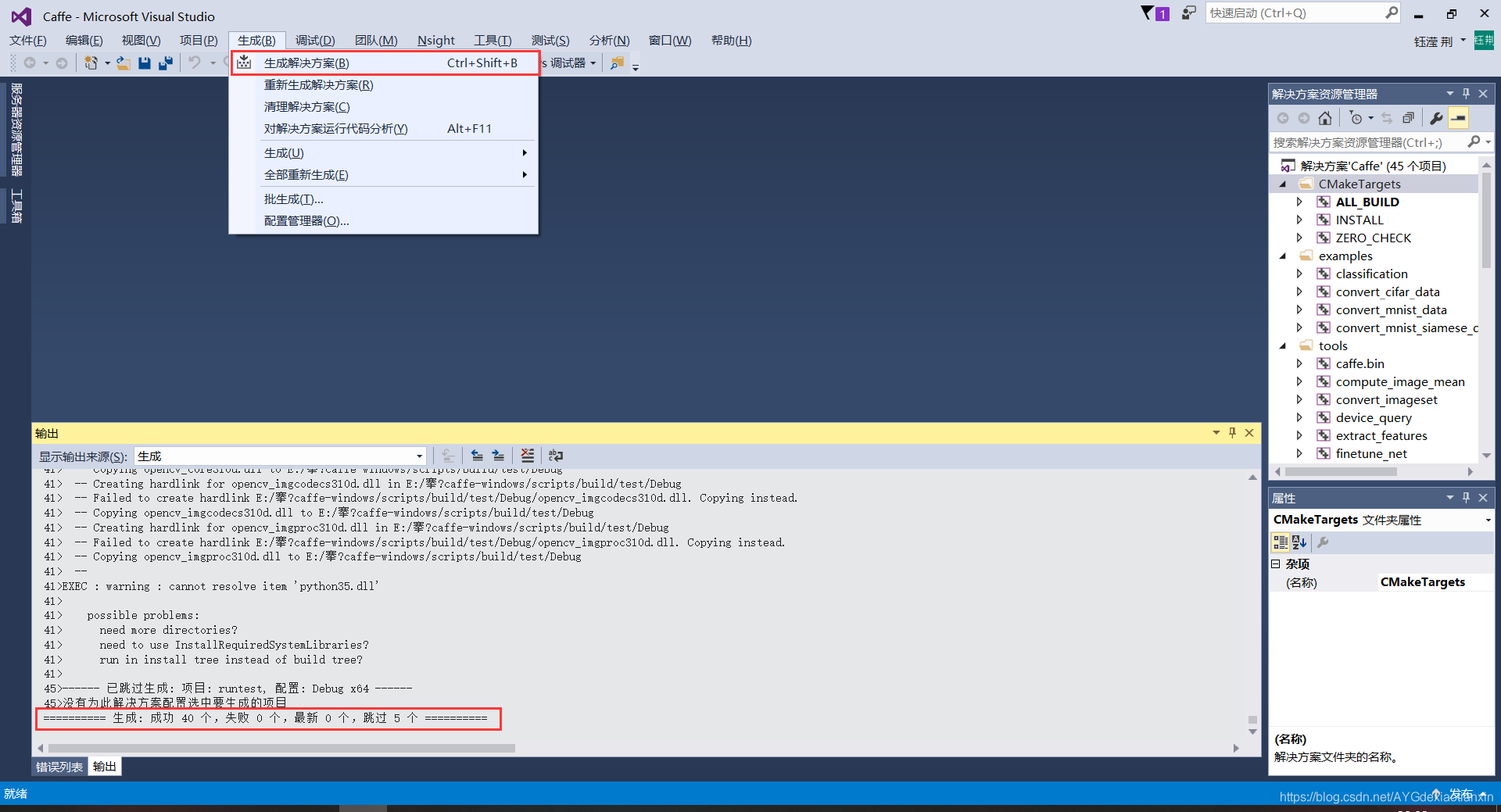Viewport: 1501px width, 812px height.
Task: Expand the ALL_BUILD project node
Action: tap(1299, 202)
